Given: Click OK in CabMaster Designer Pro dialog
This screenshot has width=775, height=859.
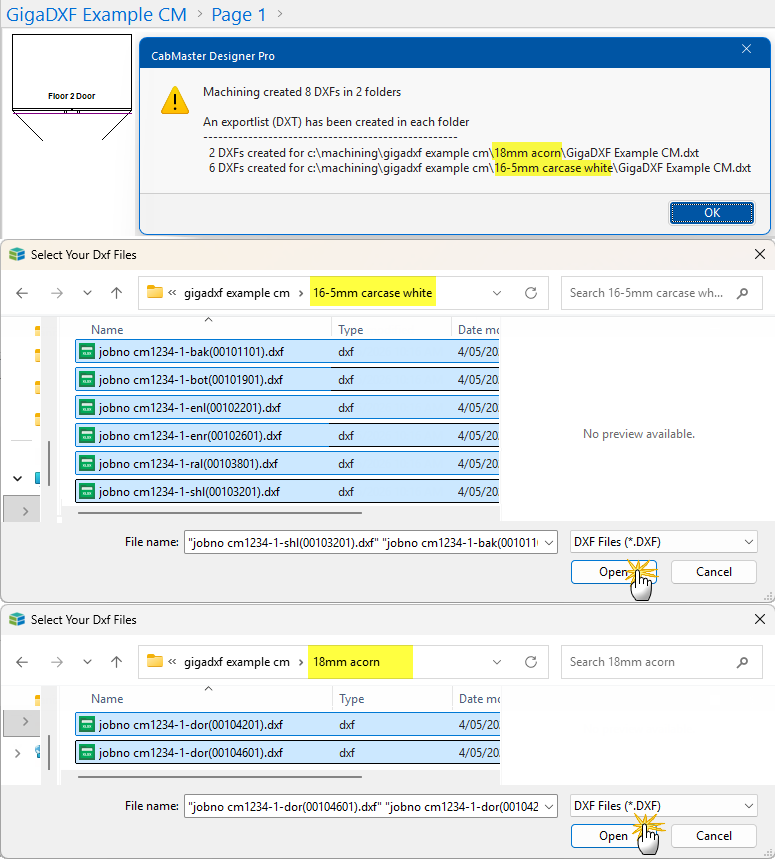Looking at the screenshot, I should point(711,213).
